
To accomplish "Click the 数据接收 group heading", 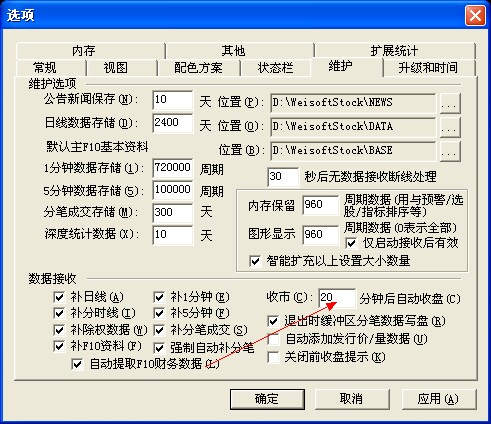I will pos(52,279).
